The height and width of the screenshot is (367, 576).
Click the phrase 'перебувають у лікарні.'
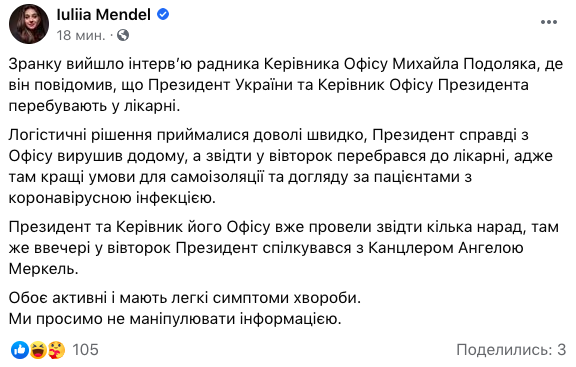(94, 107)
